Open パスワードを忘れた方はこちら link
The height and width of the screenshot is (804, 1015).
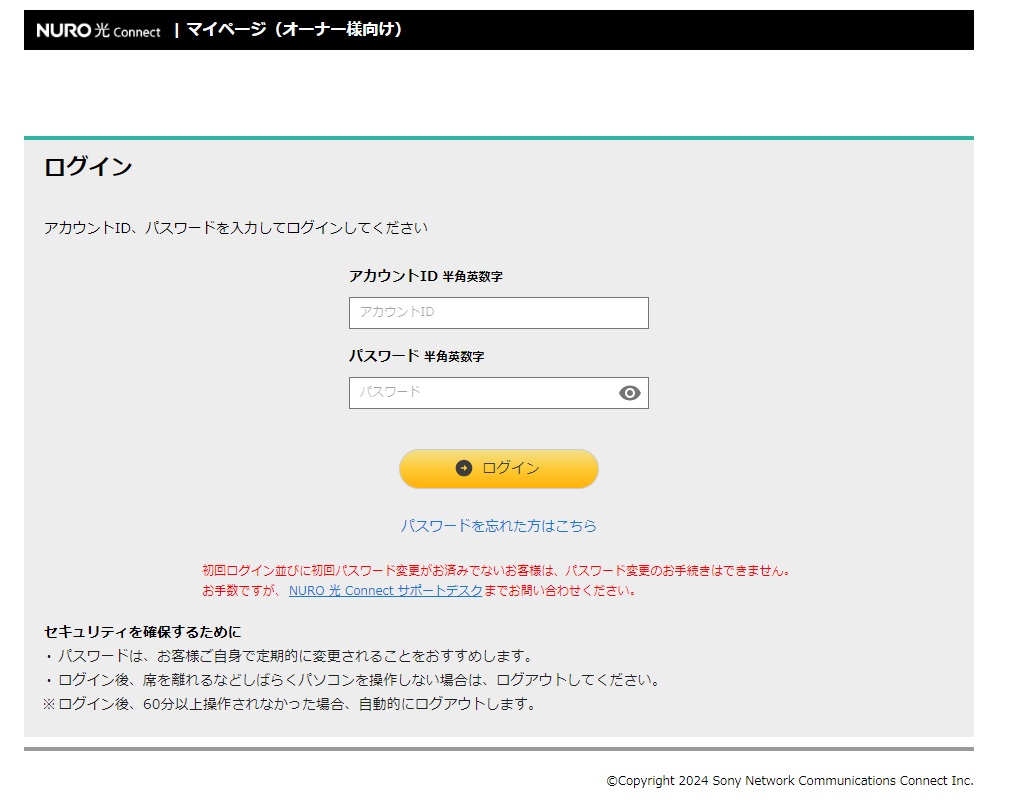(x=498, y=525)
